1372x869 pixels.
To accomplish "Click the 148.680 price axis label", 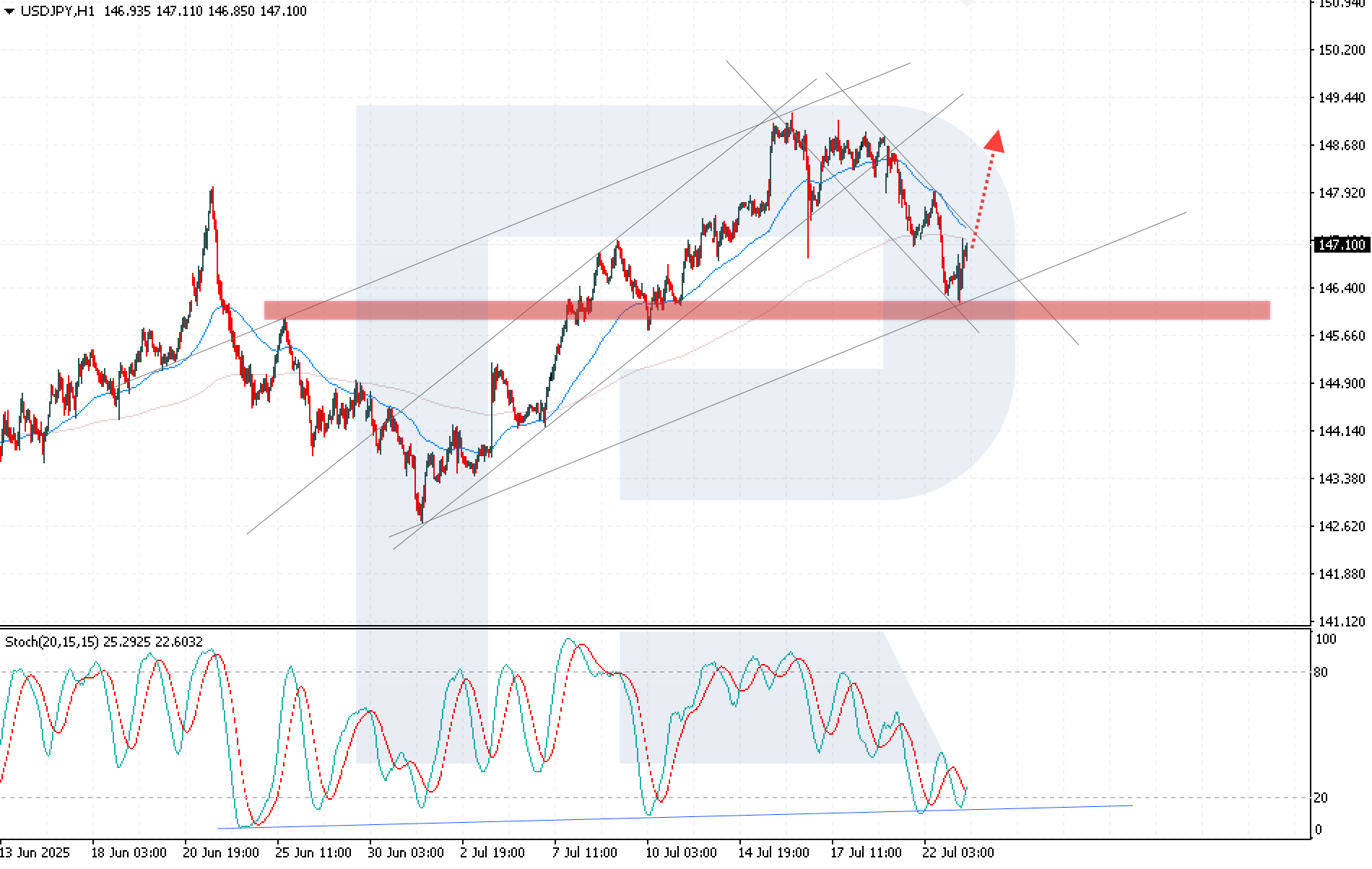I will [x=1342, y=145].
